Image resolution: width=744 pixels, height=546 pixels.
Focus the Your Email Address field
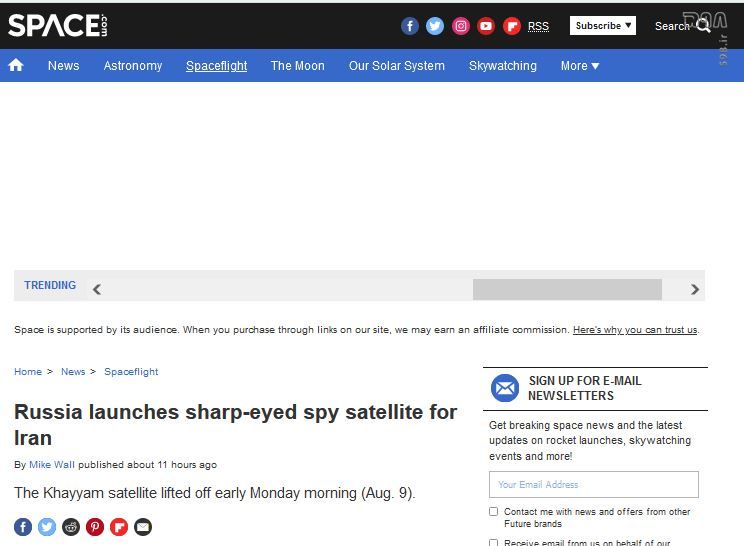click(594, 484)
